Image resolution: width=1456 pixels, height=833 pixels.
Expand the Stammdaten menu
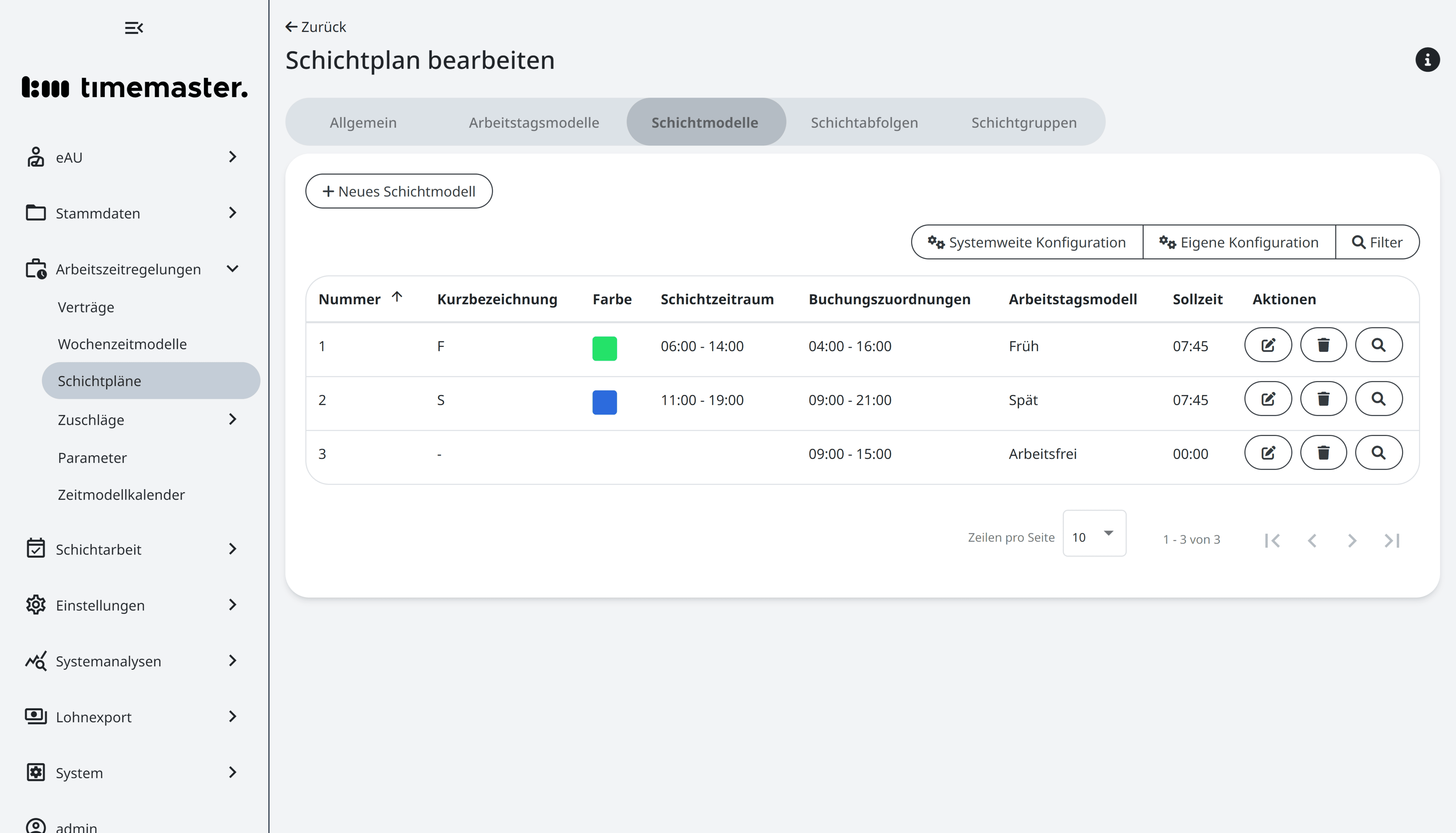[232, 213]
